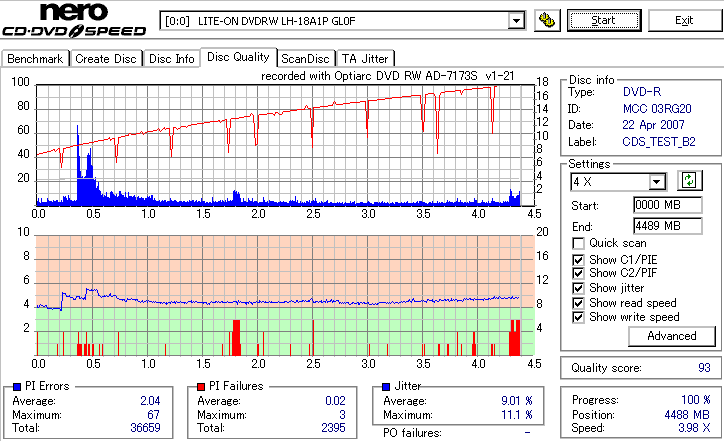Uncheck Show jitter option
724x441 pixels.
click(x=578, y=288)
